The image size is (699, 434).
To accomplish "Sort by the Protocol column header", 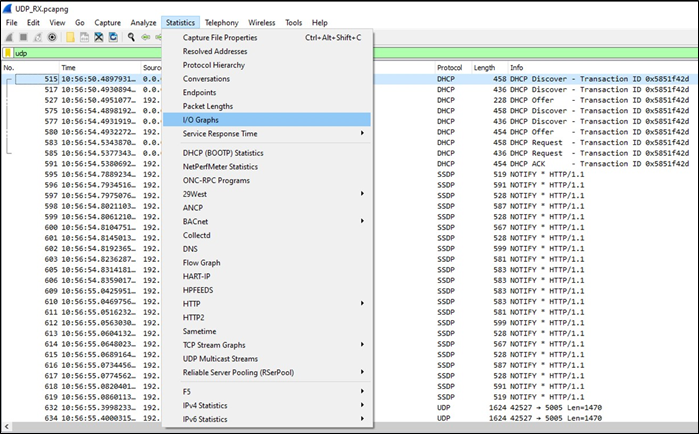I will point(452,68).
